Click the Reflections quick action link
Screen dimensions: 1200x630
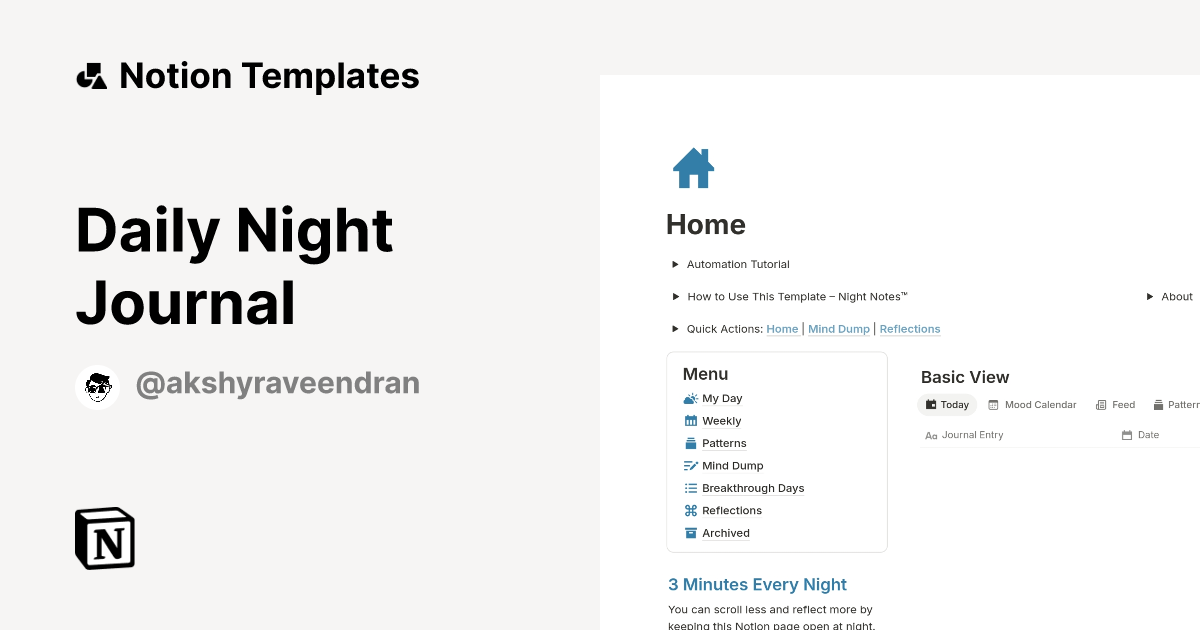pos(910,329)
